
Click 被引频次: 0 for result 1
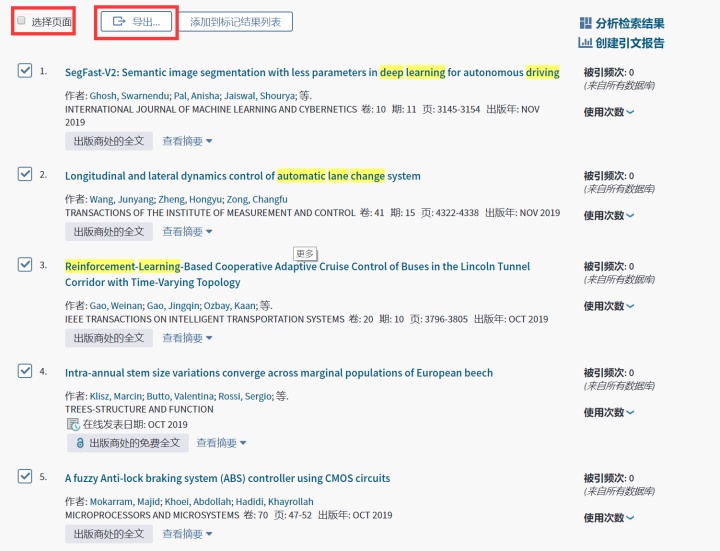[609, 72]
